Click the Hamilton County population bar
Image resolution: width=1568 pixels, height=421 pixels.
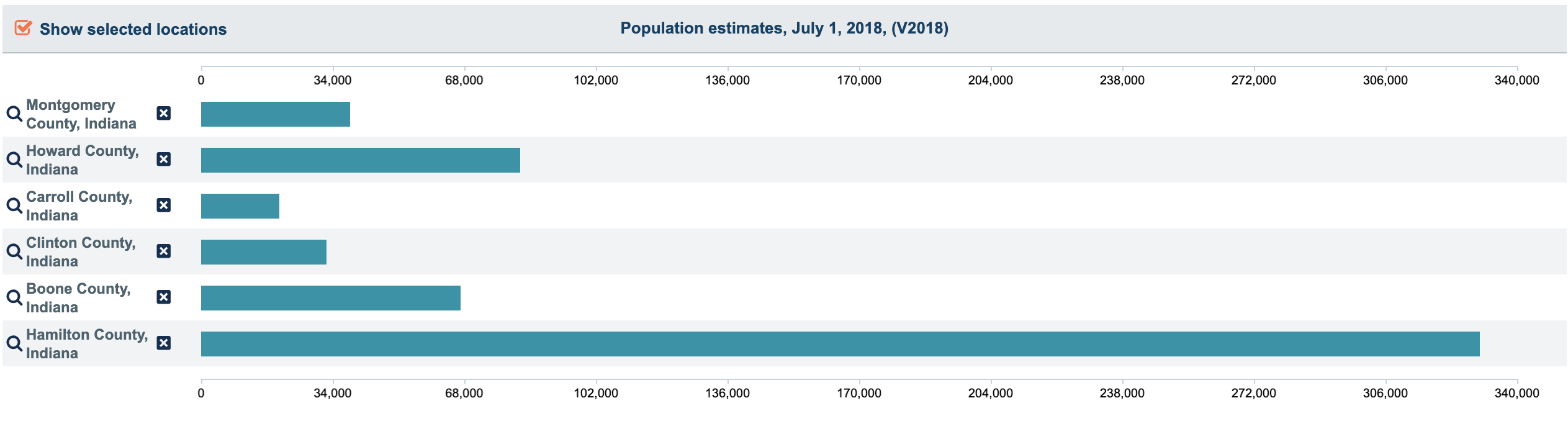coord(840,344)
